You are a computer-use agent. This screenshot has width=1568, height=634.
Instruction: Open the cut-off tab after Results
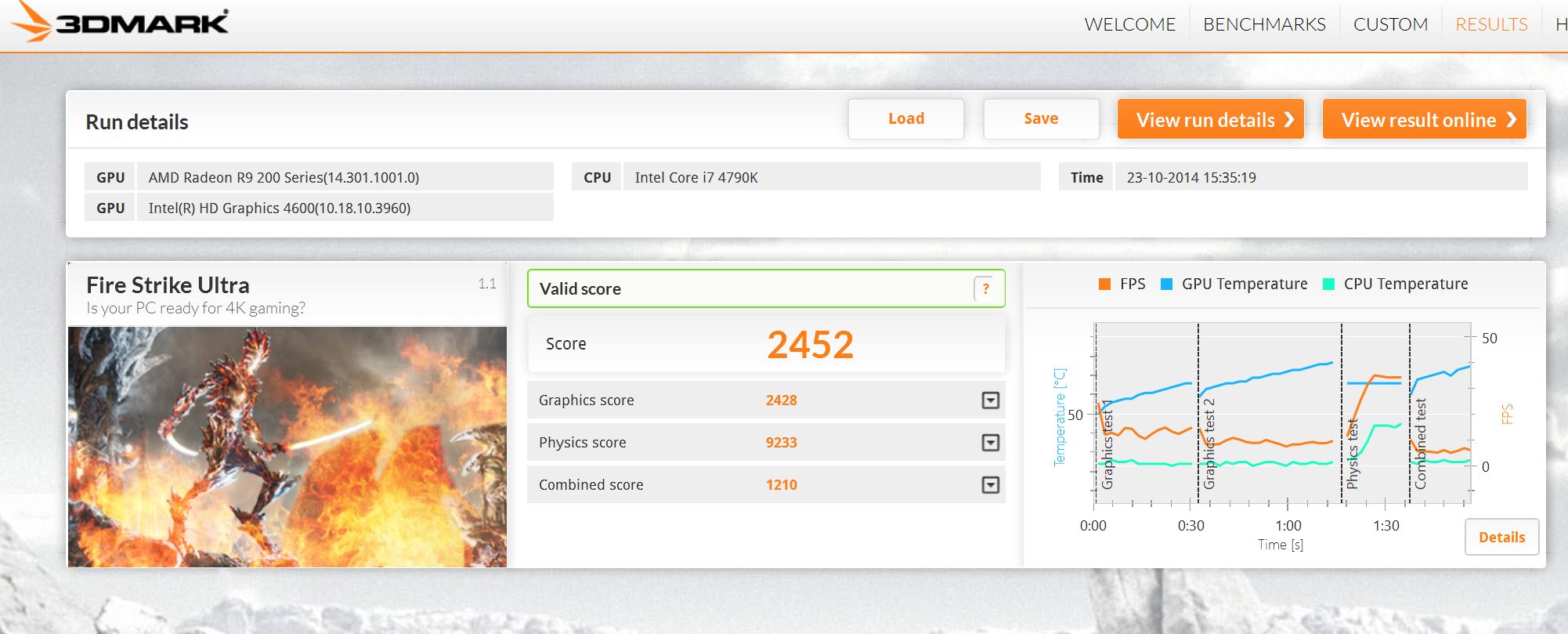click(1561, 24)
